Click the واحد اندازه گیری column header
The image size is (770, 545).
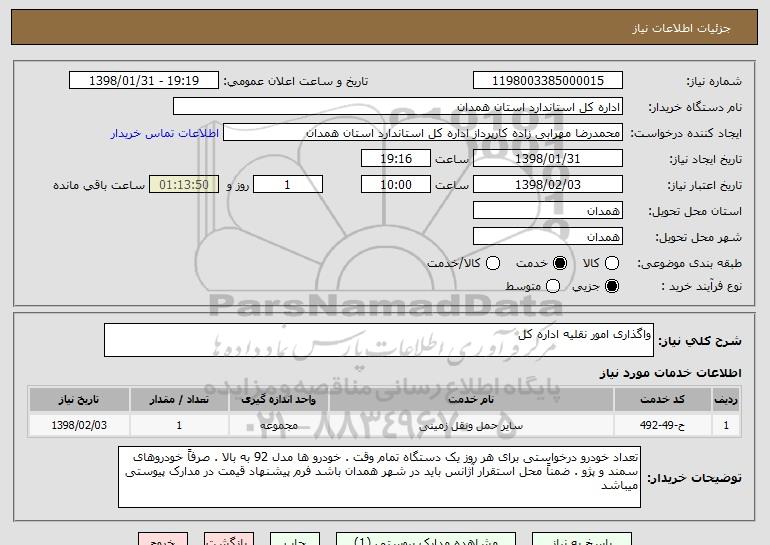tap(278, 400)
